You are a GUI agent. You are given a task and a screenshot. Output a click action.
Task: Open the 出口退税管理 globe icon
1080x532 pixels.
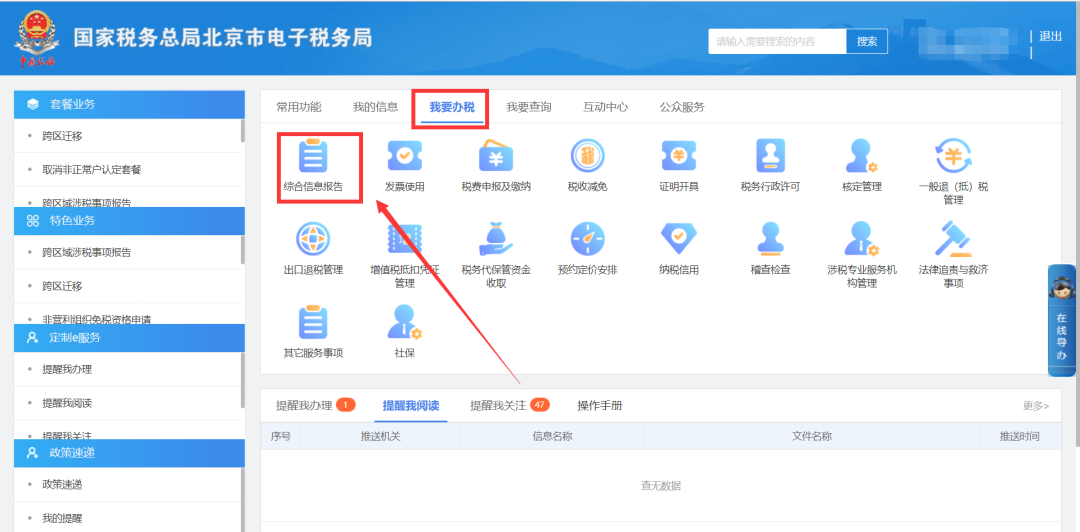point(313,239)
